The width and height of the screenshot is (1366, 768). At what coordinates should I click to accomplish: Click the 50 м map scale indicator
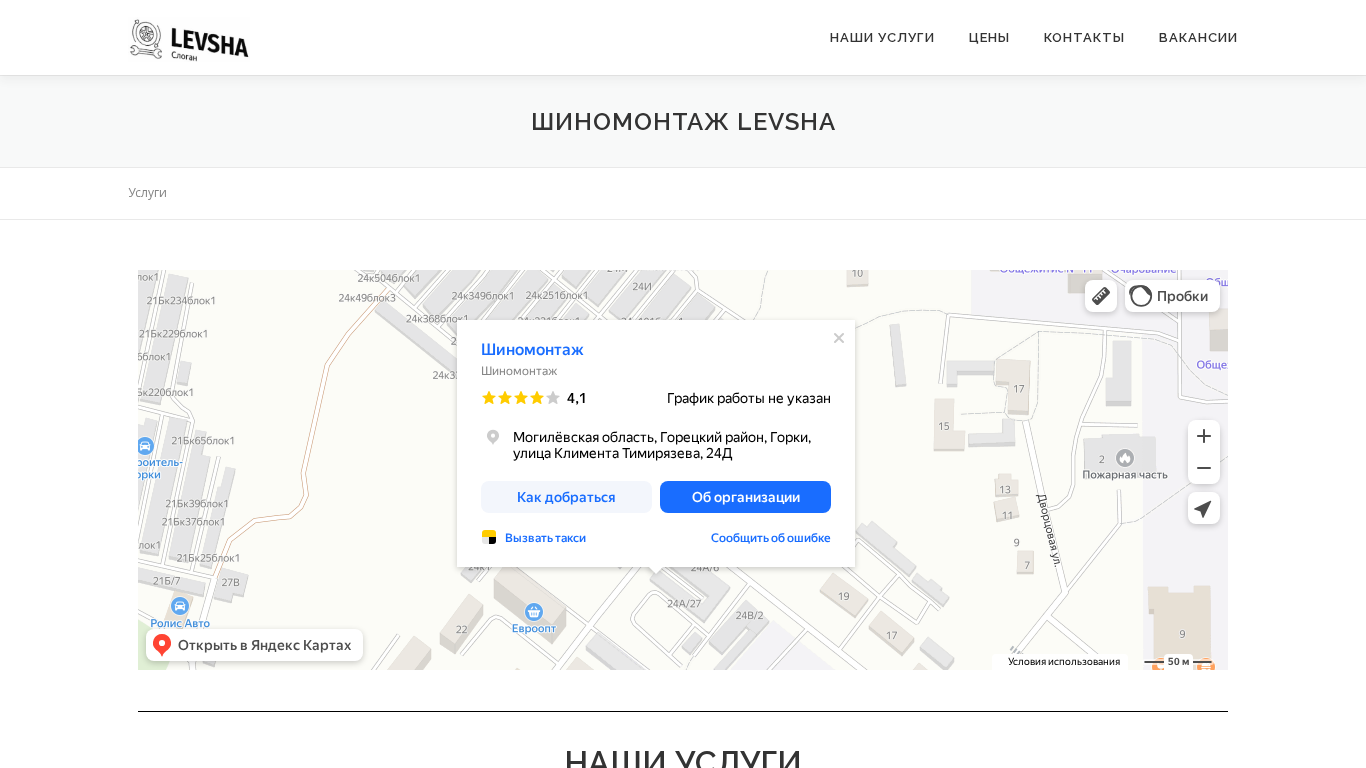1178,661
